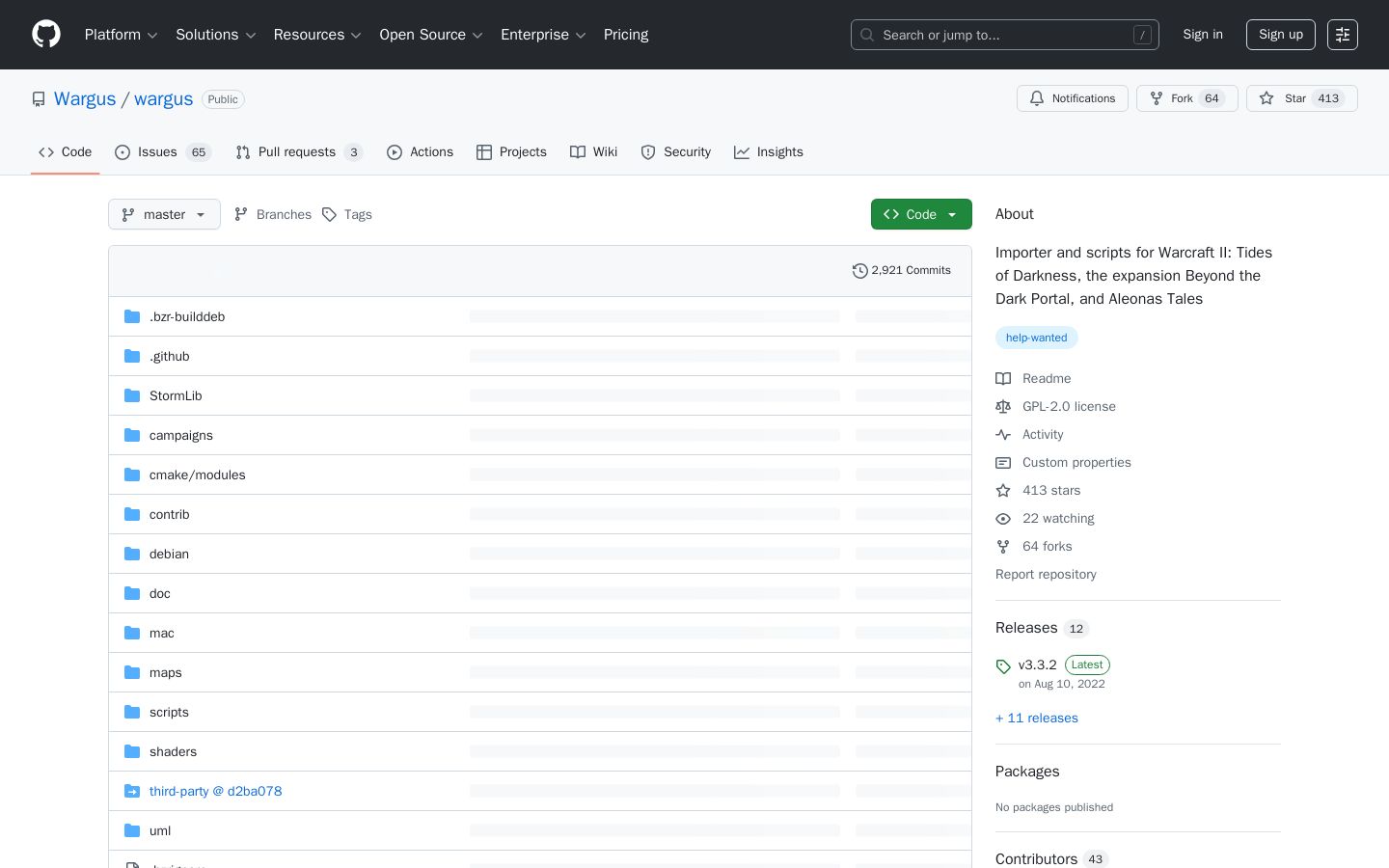This screenshot has height=868, width=1389.
Task: Open the Insights tab
Action: 769,152
